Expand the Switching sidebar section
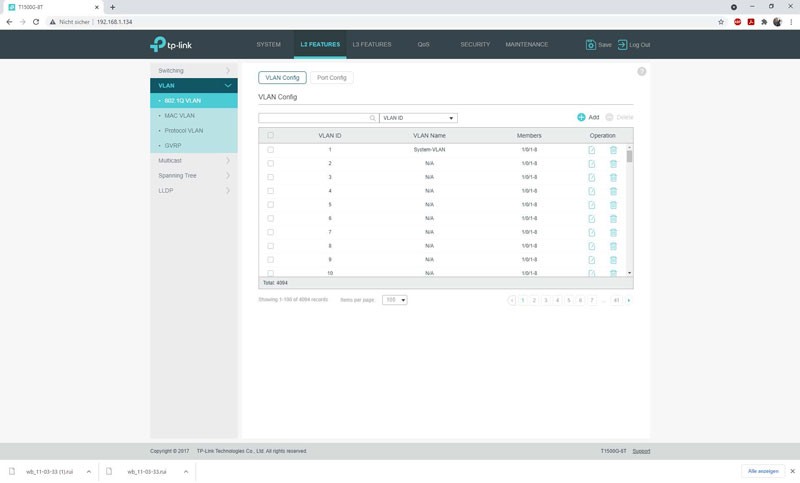The image size is (800, 483). tap(194, 71)
